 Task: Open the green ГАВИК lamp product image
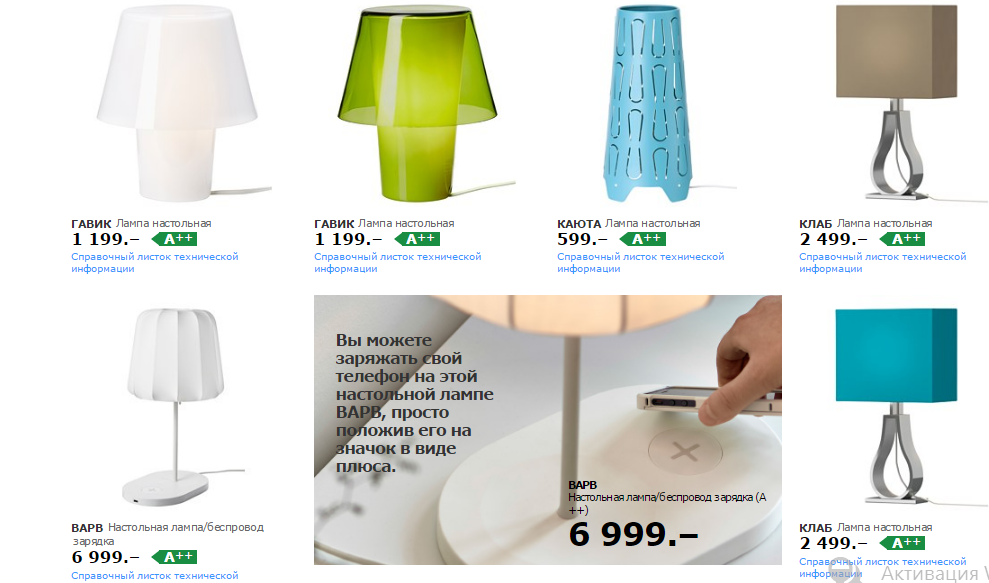click(x=425, y=103)
